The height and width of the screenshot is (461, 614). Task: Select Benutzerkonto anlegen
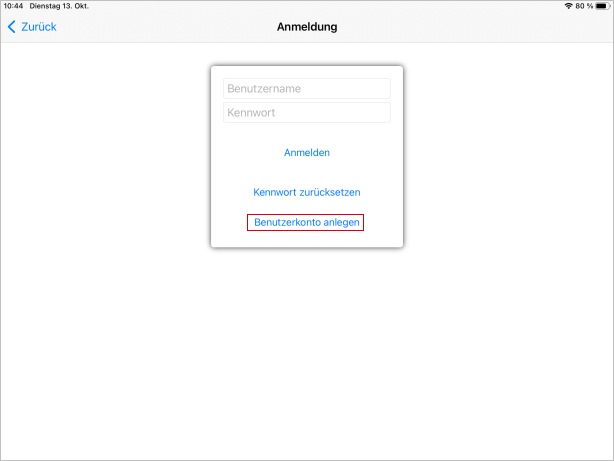click(307, 222)
